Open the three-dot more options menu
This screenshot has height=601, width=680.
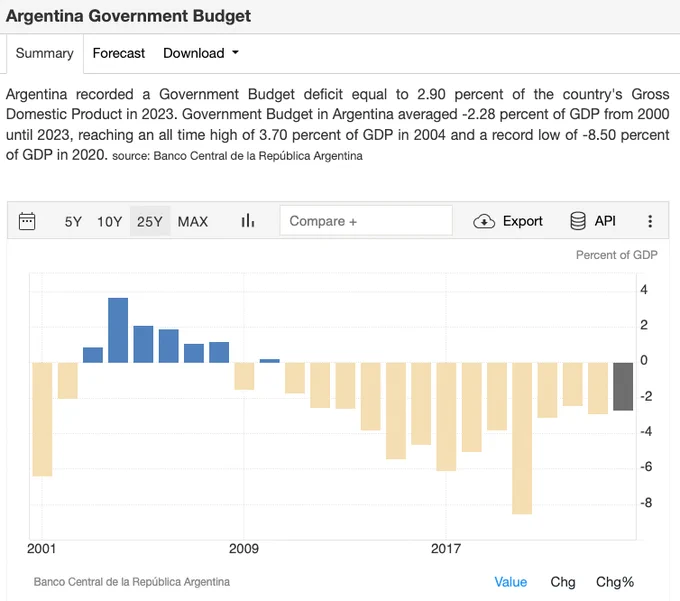pyautogui.click(x=650, y=221)
